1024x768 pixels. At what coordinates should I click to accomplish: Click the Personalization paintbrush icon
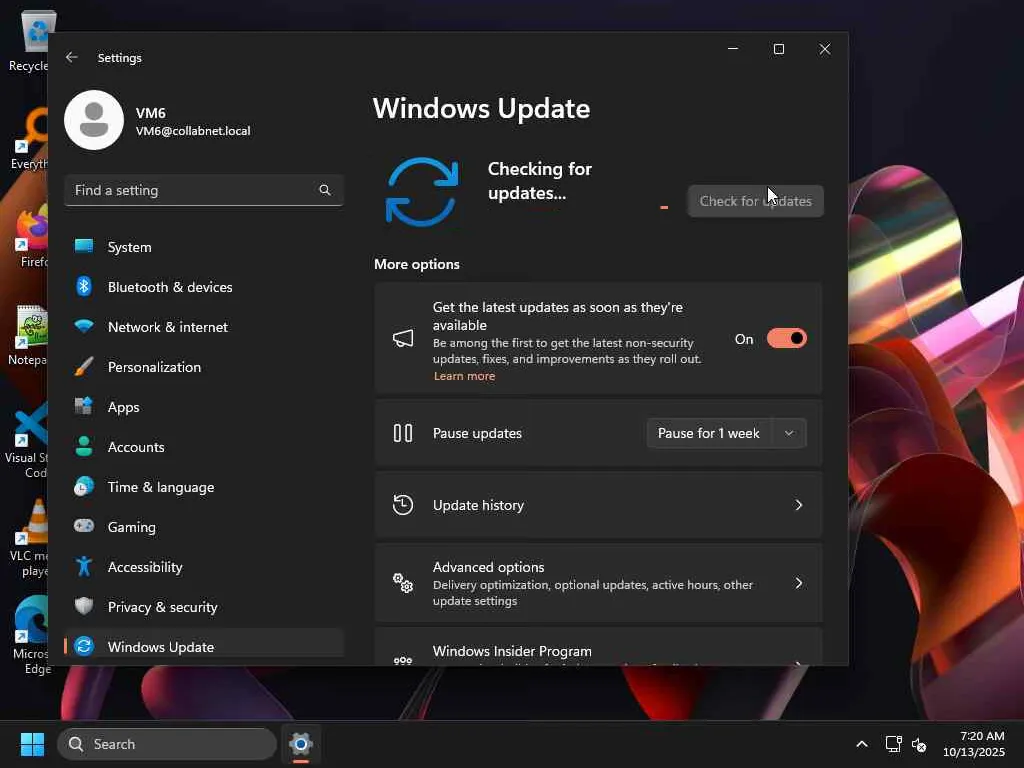pos(84,366)
